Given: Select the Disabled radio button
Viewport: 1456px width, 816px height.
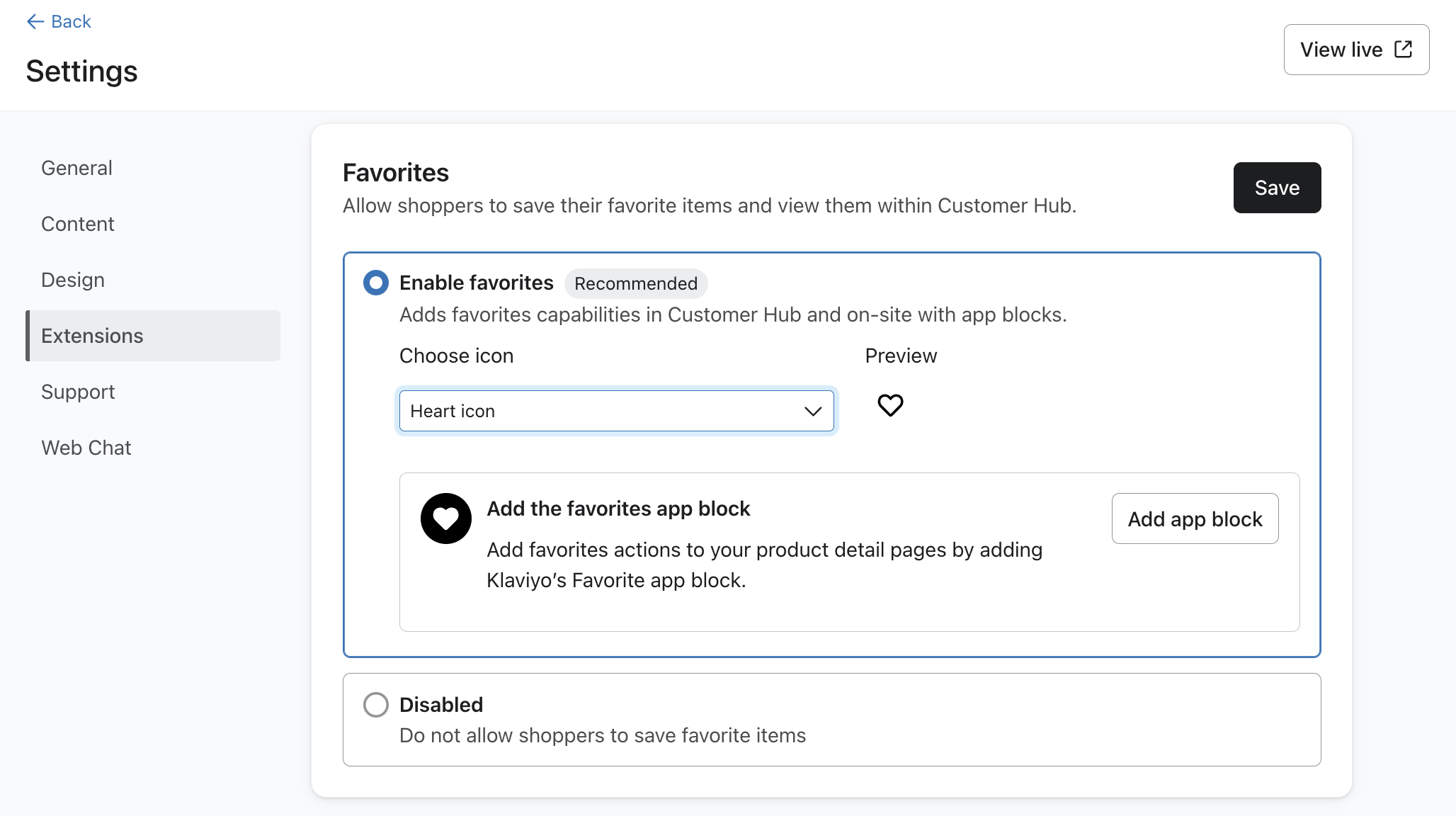Looking at the screenshot, I should [x=375, y=705].
